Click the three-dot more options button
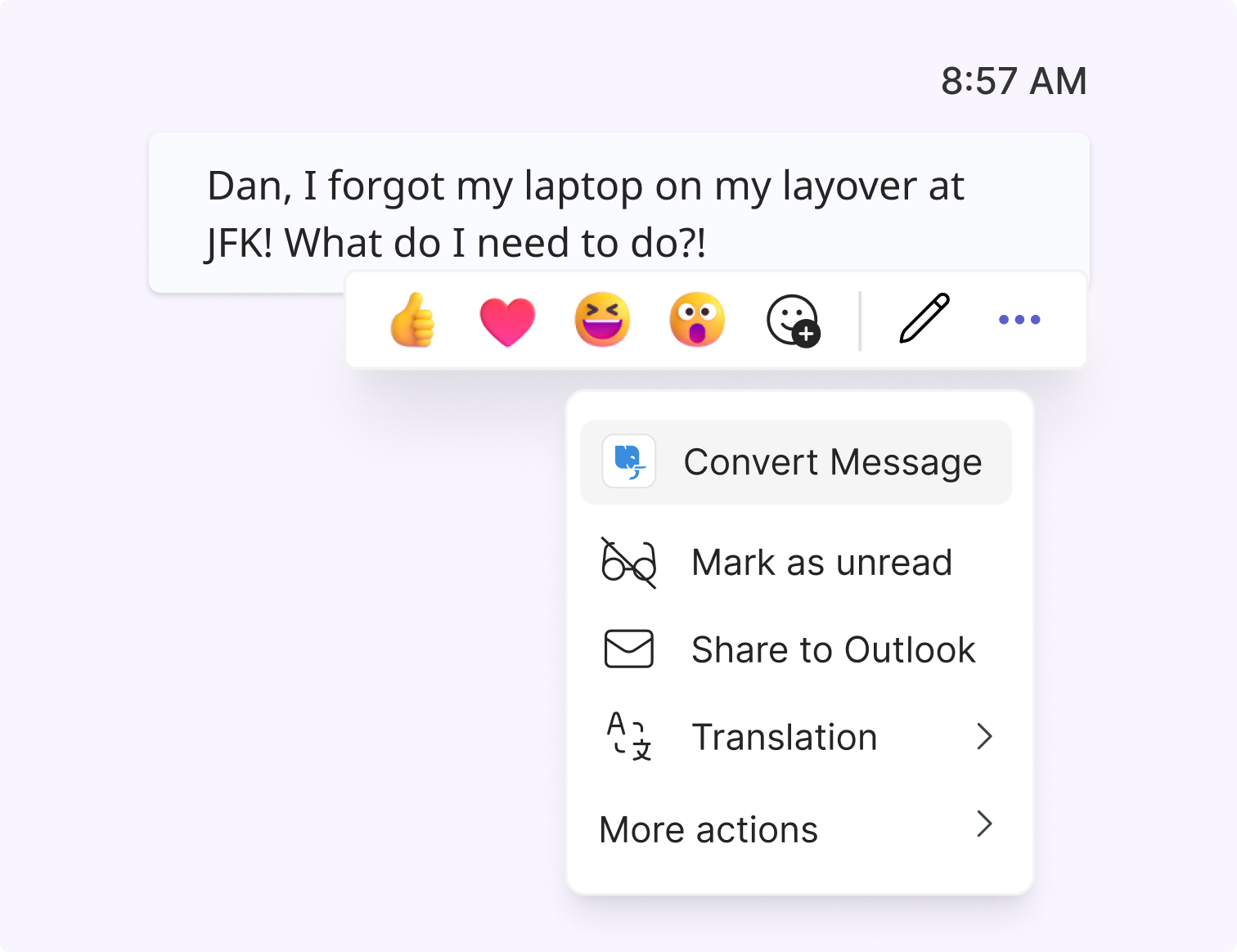Viewport: 1237px width, 952px height. [x=1019, y=320]
